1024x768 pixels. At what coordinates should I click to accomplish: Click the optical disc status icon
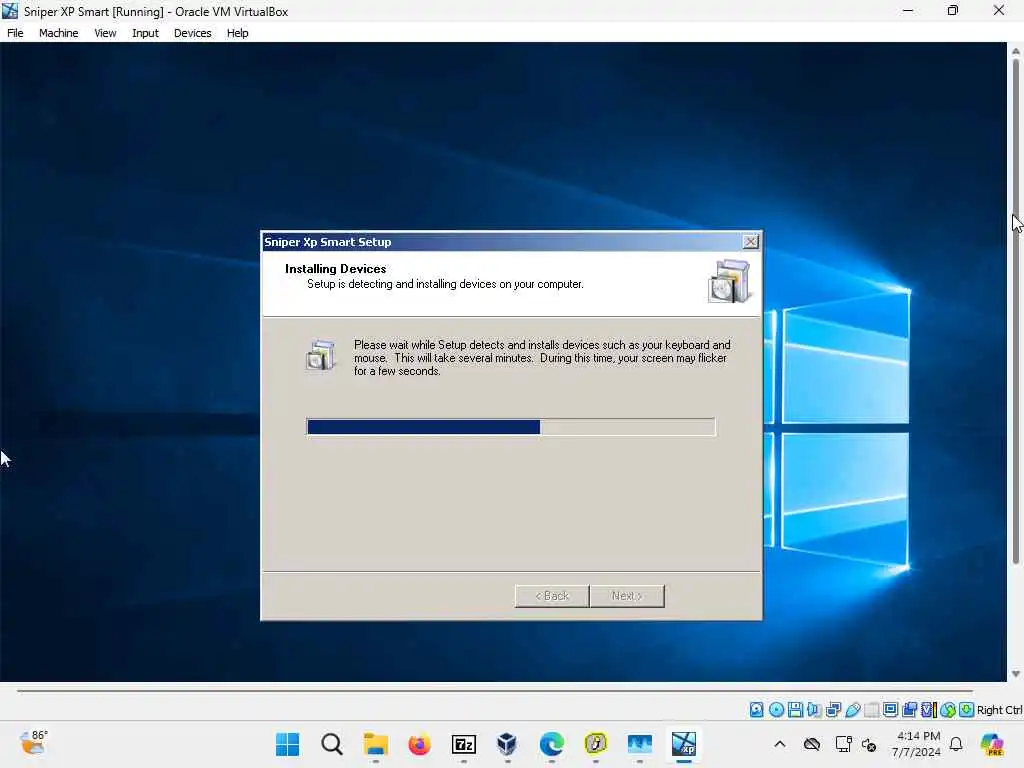coord(776,710)
